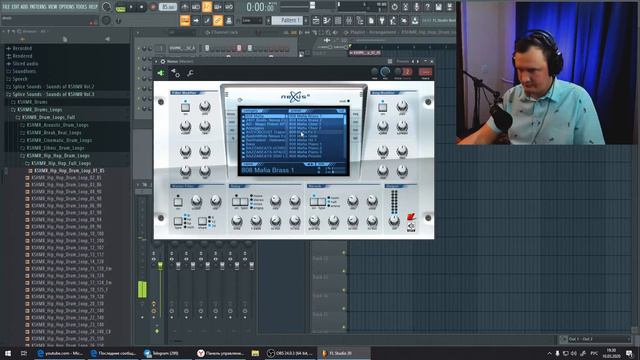Select KSHMR_Hip_Hop_Drum_Loop_01_85 file in Browser
This screenshot has width=640, height=360.
pyautogui.click(x=69, y=171)
